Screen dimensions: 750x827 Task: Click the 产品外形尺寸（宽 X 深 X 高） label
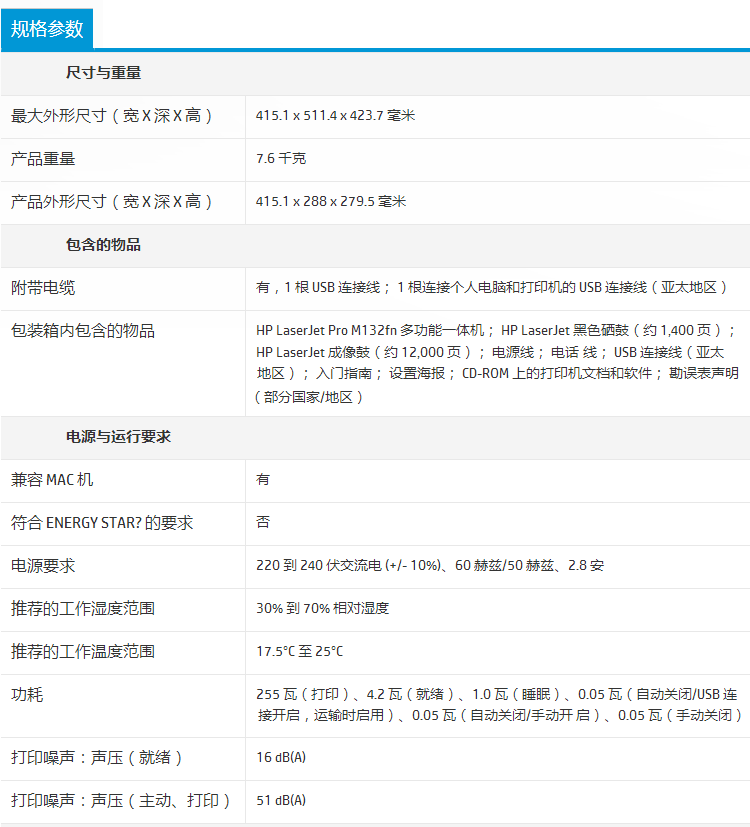pos(111,201)
